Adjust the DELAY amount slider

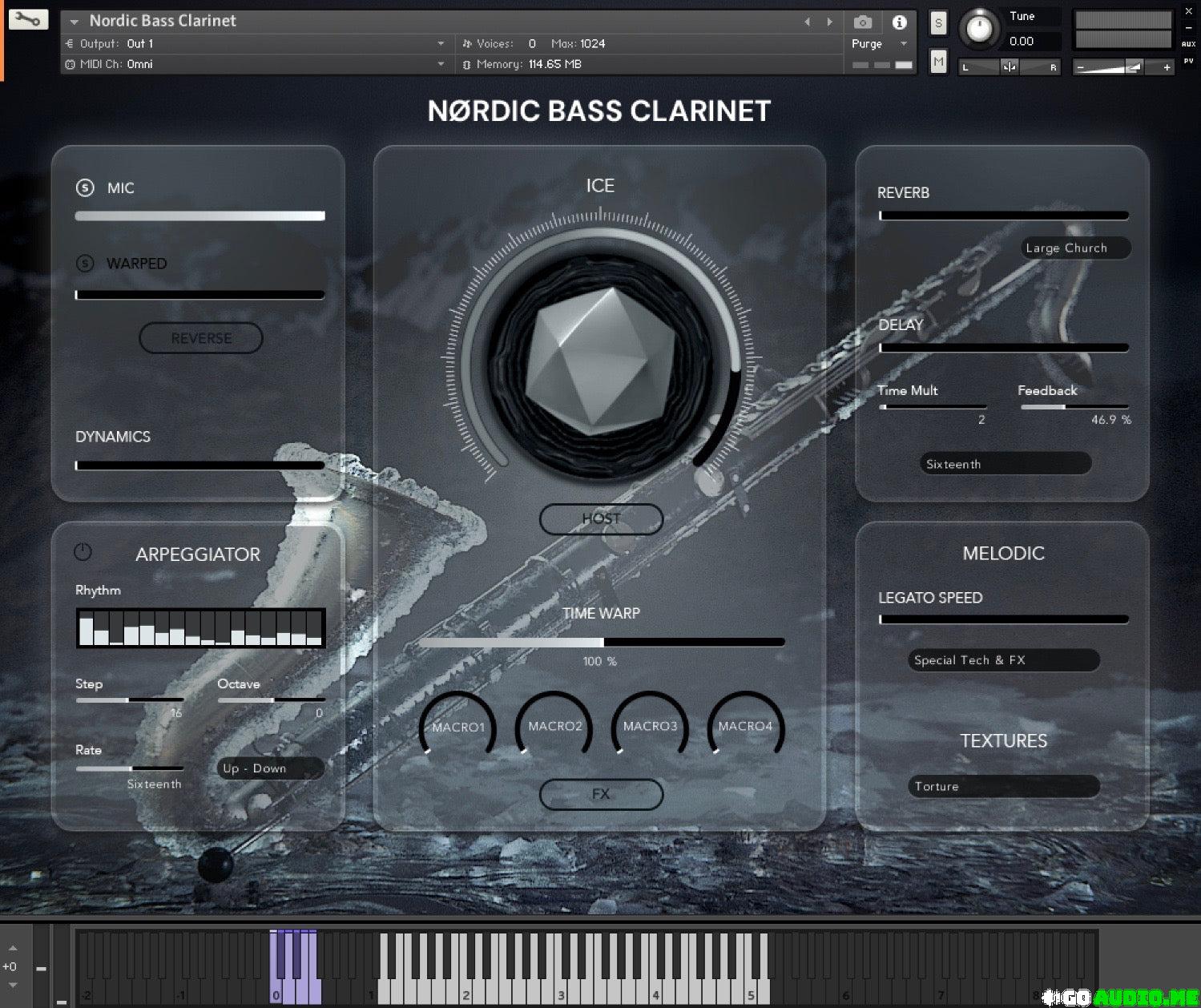[x=1004, y=348]
